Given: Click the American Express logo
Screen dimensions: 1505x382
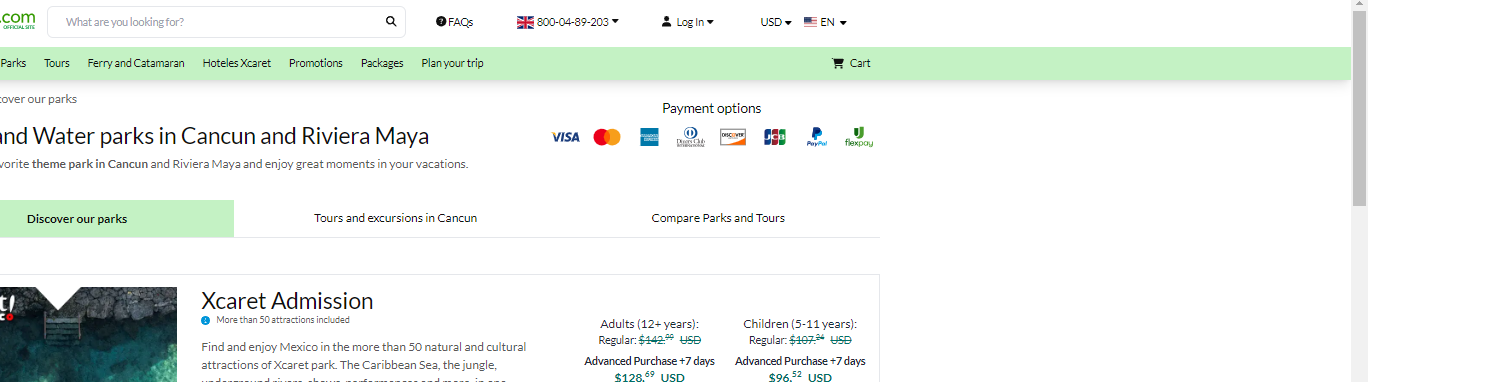Looking at the screenshot, I should pyautogui.click(x=650, y=137).
